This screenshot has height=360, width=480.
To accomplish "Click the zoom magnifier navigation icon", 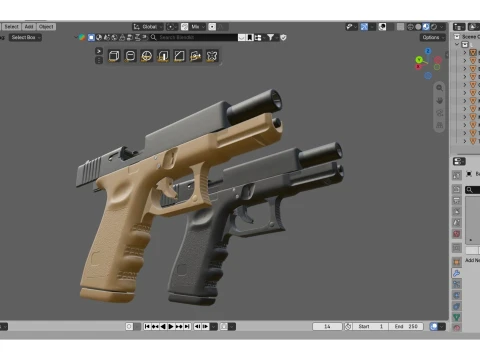I will point(440,88).
